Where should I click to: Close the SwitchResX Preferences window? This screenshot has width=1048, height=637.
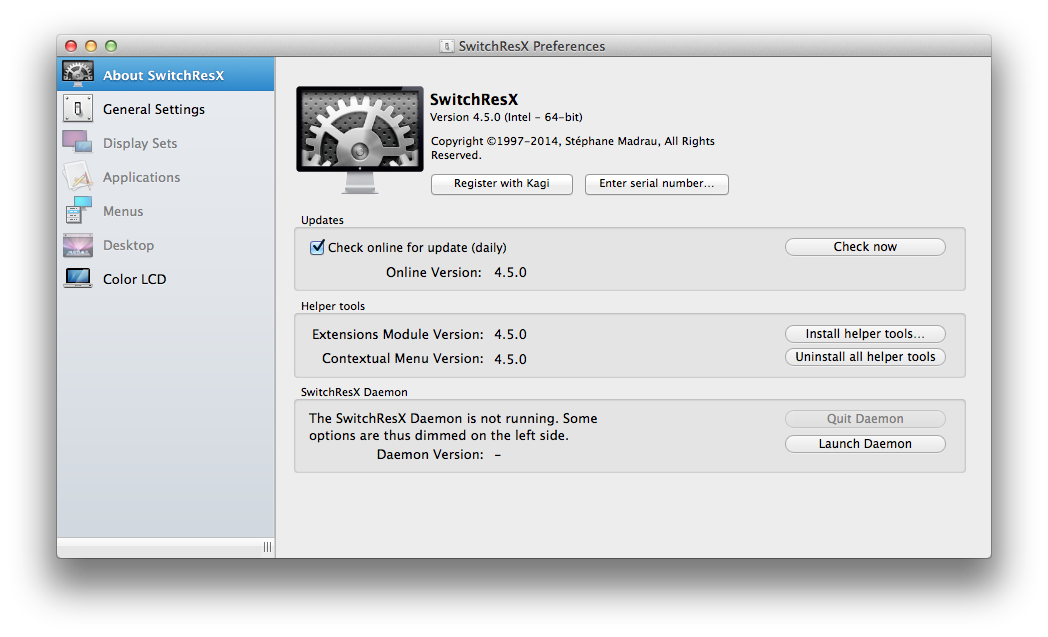pos(71,45)
